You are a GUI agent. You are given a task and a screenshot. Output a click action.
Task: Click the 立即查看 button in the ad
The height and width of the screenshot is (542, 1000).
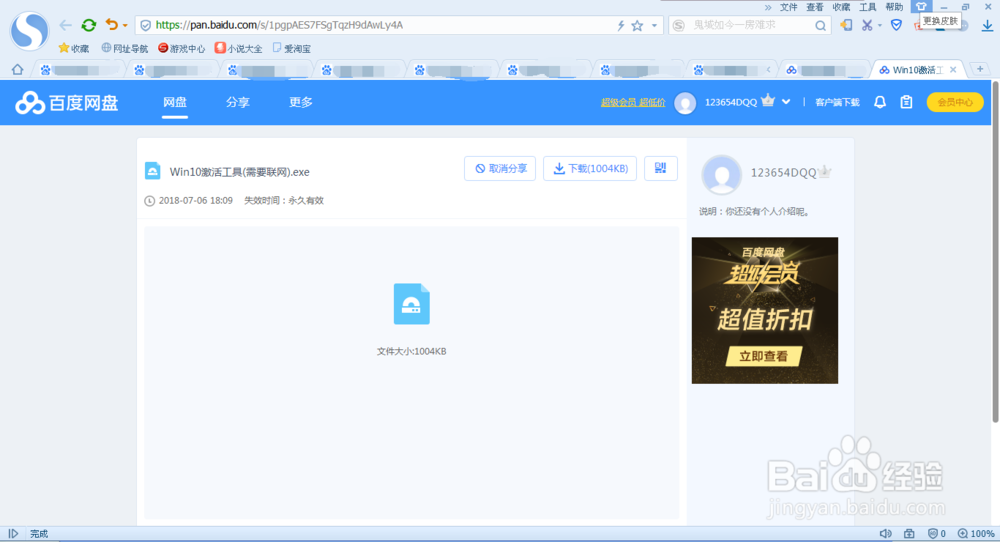point(763,356)
